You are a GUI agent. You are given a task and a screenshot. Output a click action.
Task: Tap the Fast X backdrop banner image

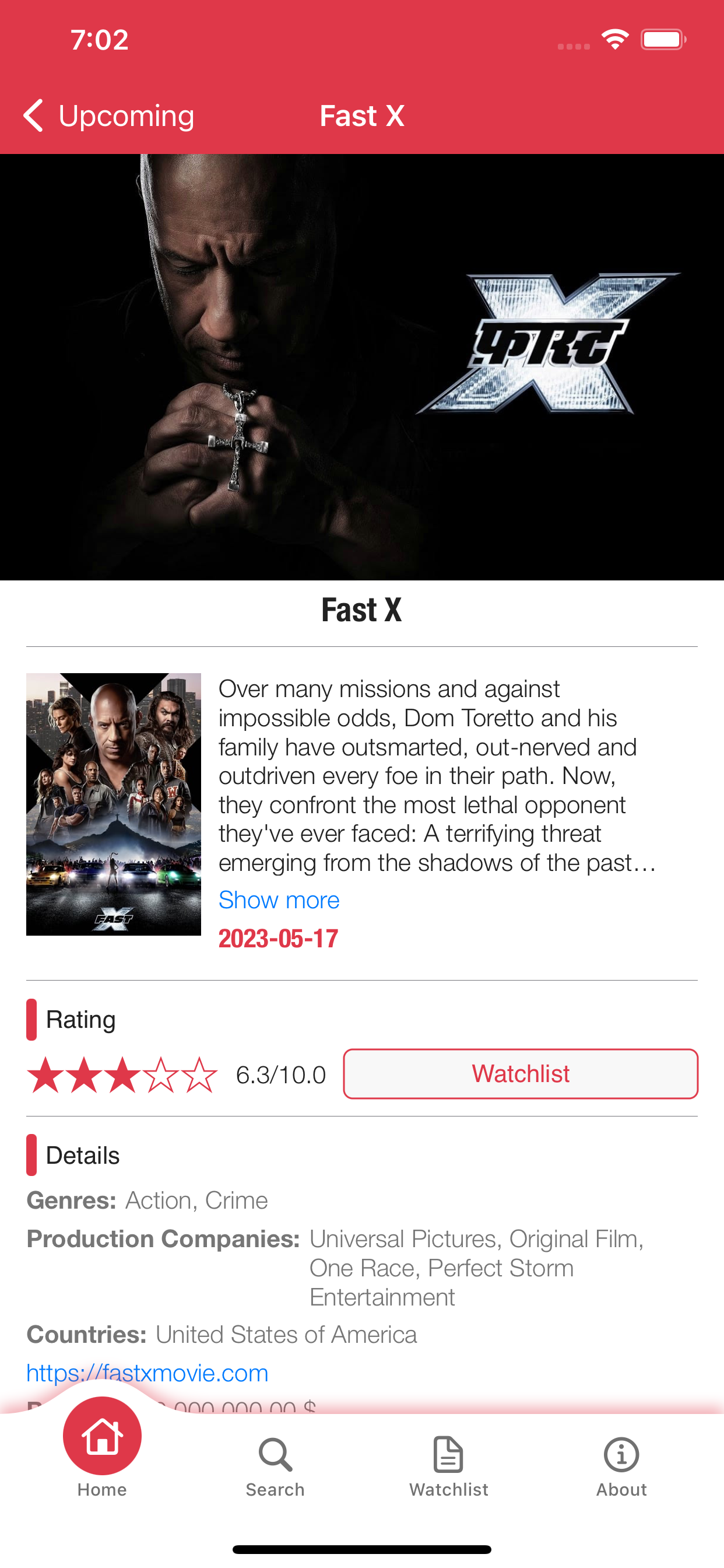click(362, 367)
